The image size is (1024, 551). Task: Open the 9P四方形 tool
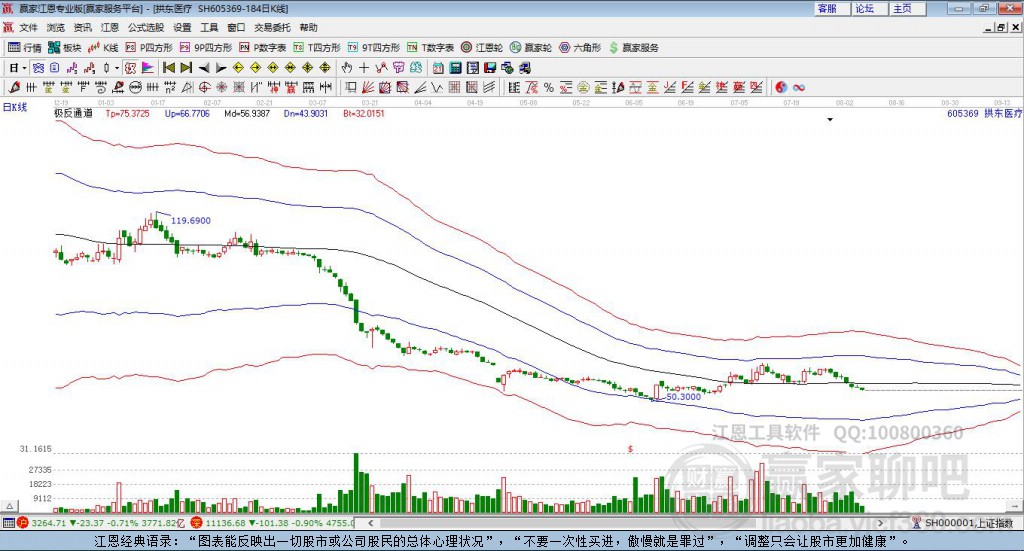point(205,48)
